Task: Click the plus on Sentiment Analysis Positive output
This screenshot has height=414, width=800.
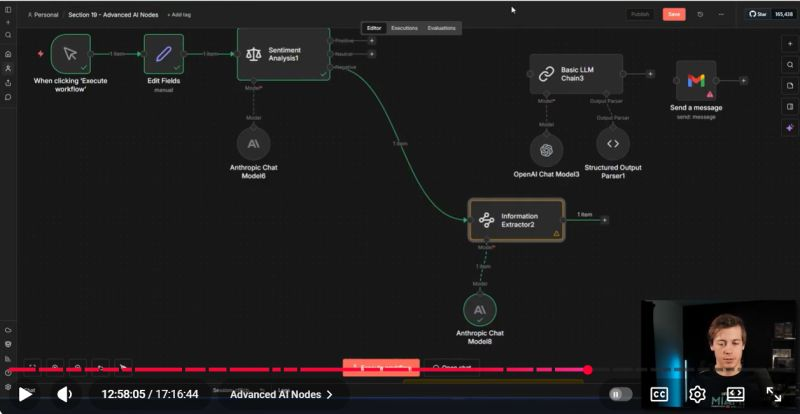Action: (371, 40)
